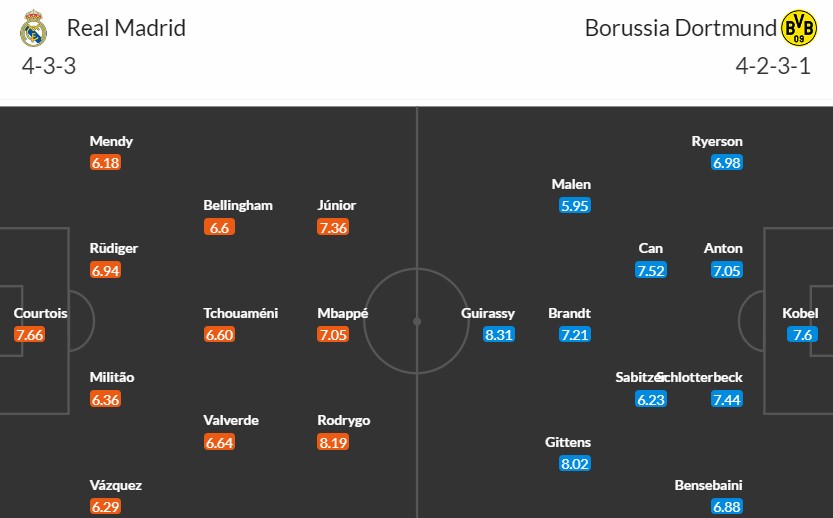Click Gittens' 8.02 rating badge

point(575,463)
